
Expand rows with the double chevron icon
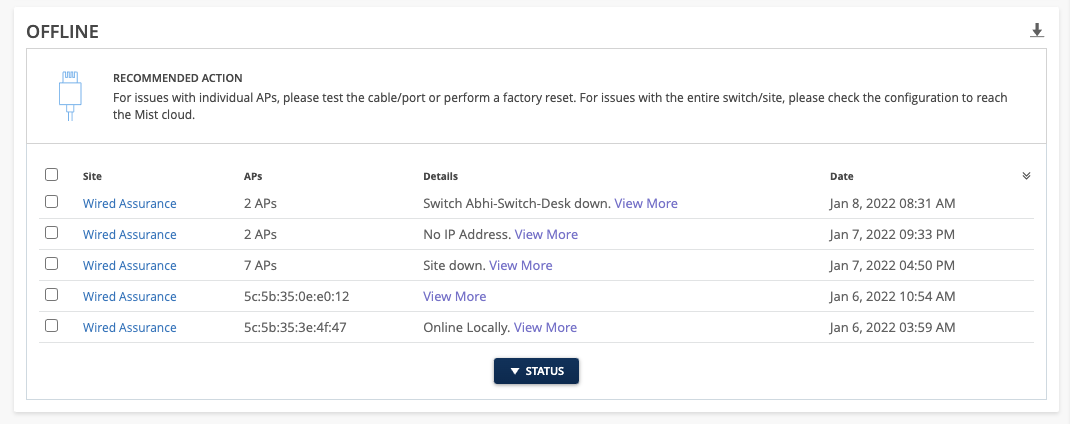point(1026,176)
